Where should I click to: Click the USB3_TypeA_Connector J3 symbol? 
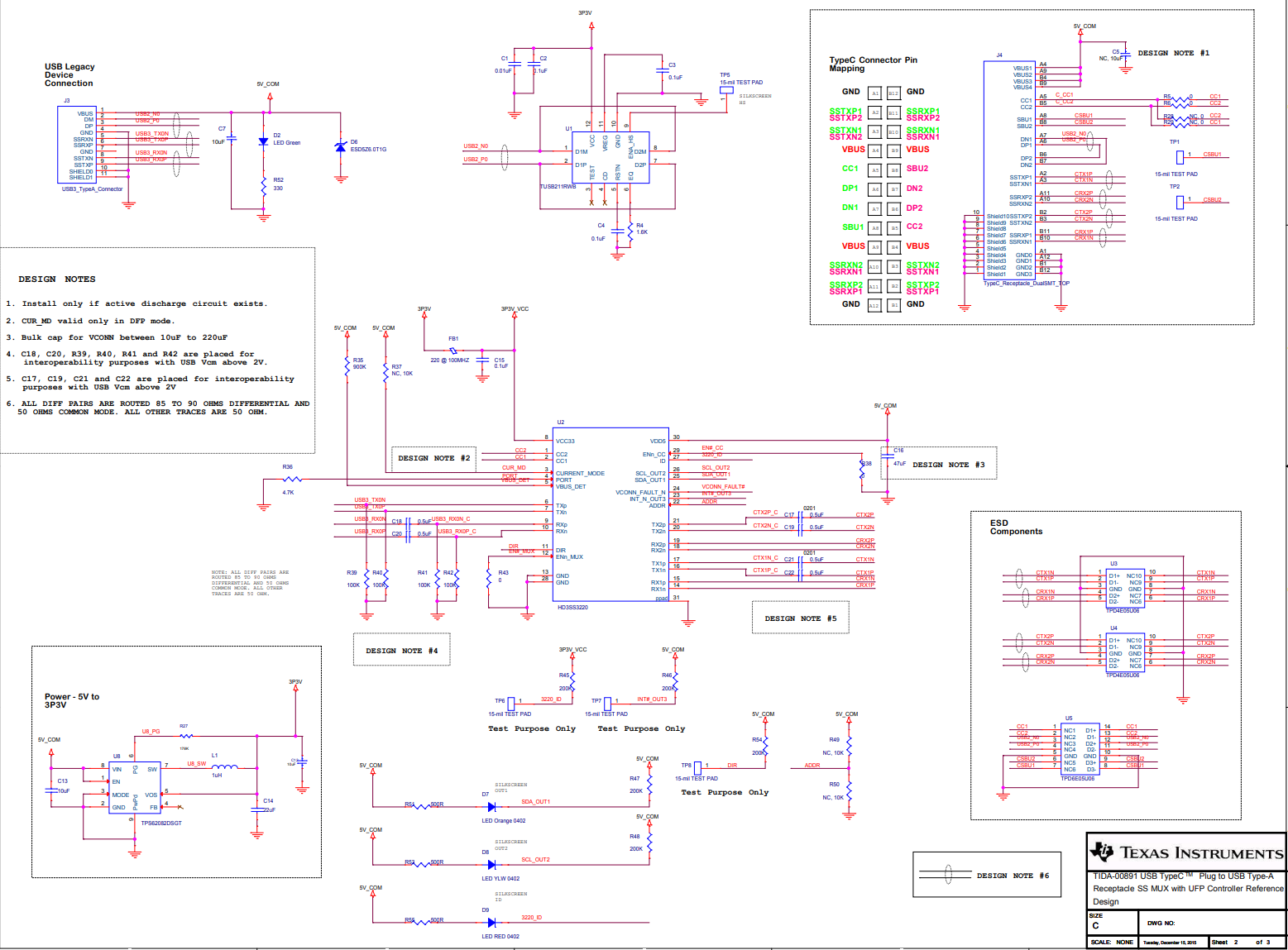79,142
